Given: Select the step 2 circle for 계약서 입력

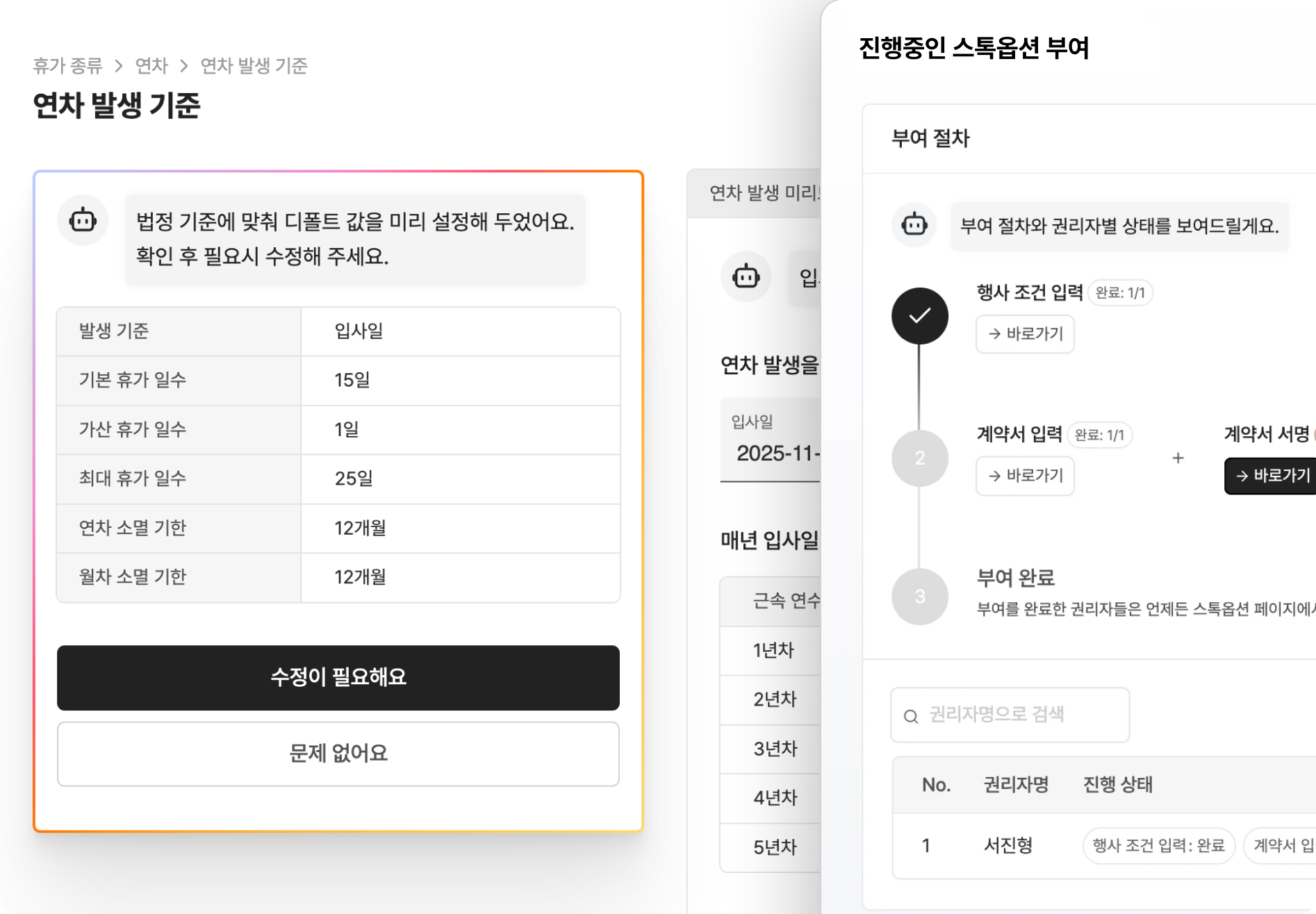Looking at the screenshot, I should [x=919, y=458].
